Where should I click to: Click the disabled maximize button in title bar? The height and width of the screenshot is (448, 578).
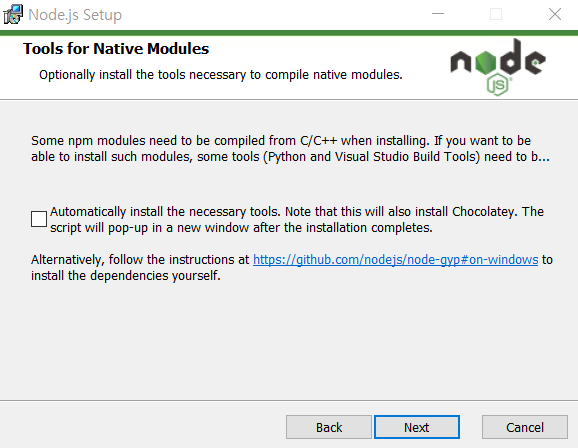pos(496,14)
